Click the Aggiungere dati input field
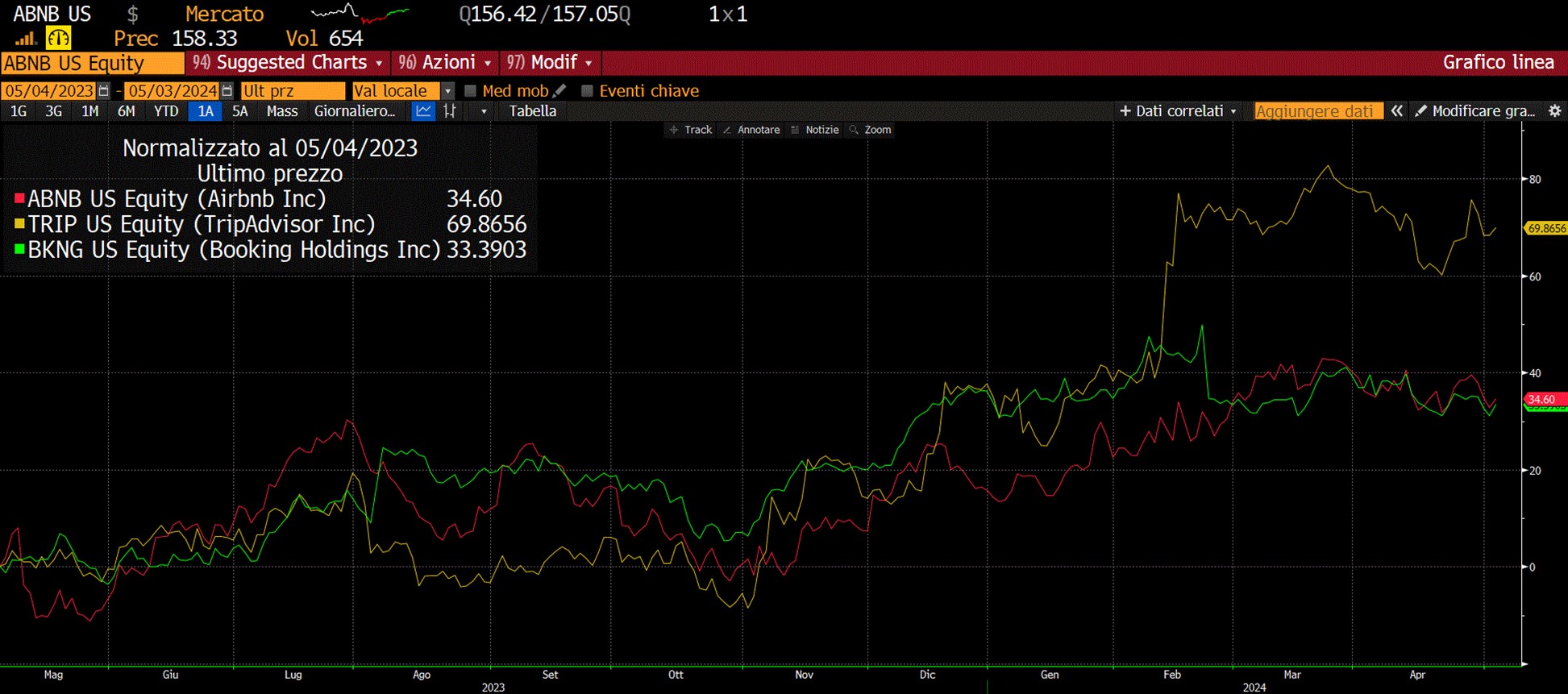Screen dimensions: 1568x694 (1318, 111)
